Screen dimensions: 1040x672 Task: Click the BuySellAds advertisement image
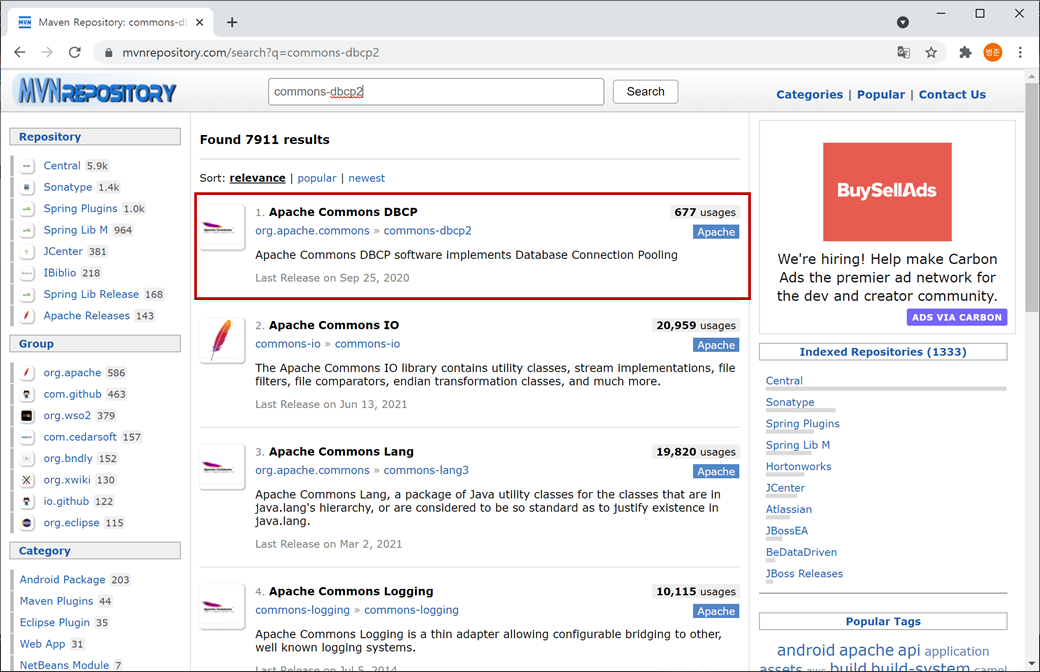(x=887, y=192)
